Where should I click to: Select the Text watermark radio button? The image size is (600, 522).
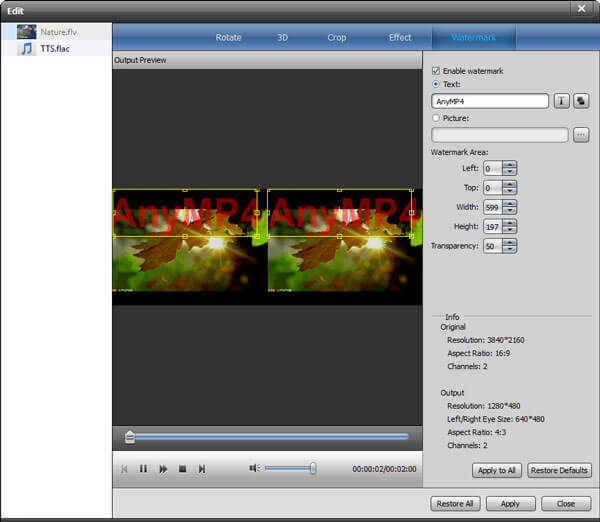[436, 84]
